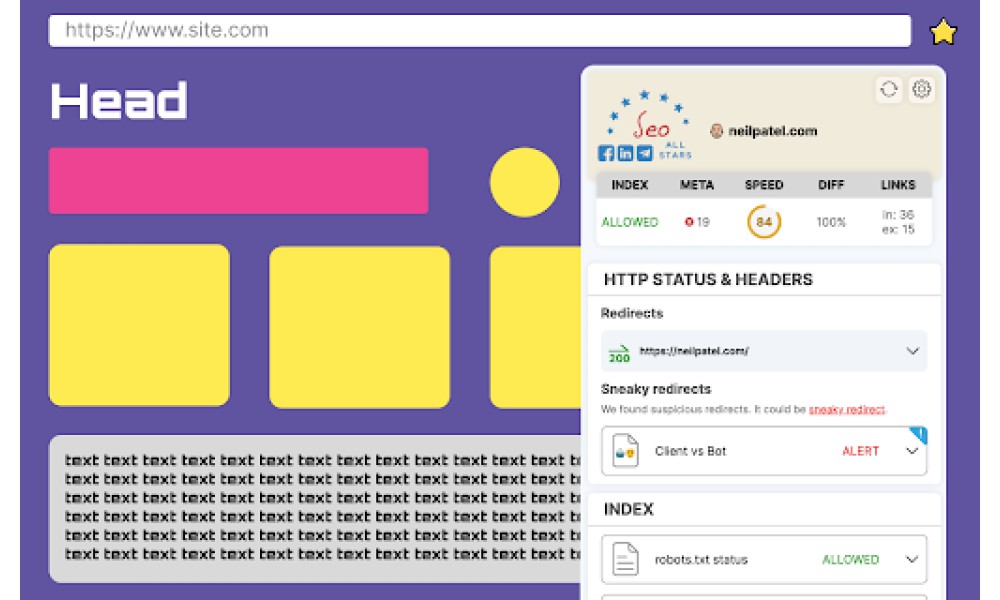Open the LinkedIn icon under SEO logo
Viewport: 1000px width, 600px height.
(x=625, y=153)
